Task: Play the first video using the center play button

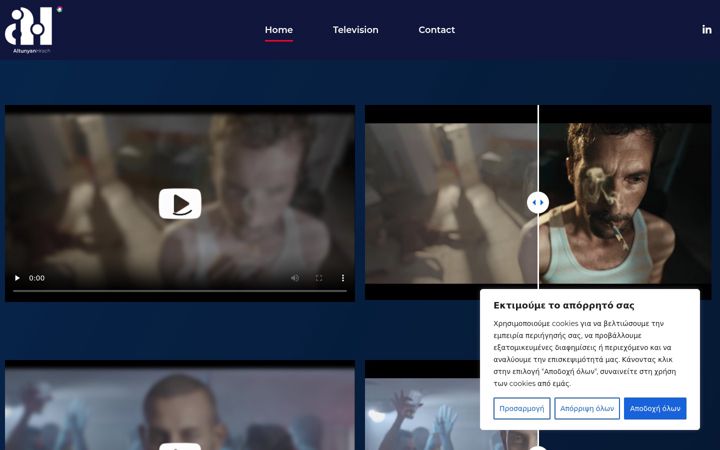Action: pos(180,203)
